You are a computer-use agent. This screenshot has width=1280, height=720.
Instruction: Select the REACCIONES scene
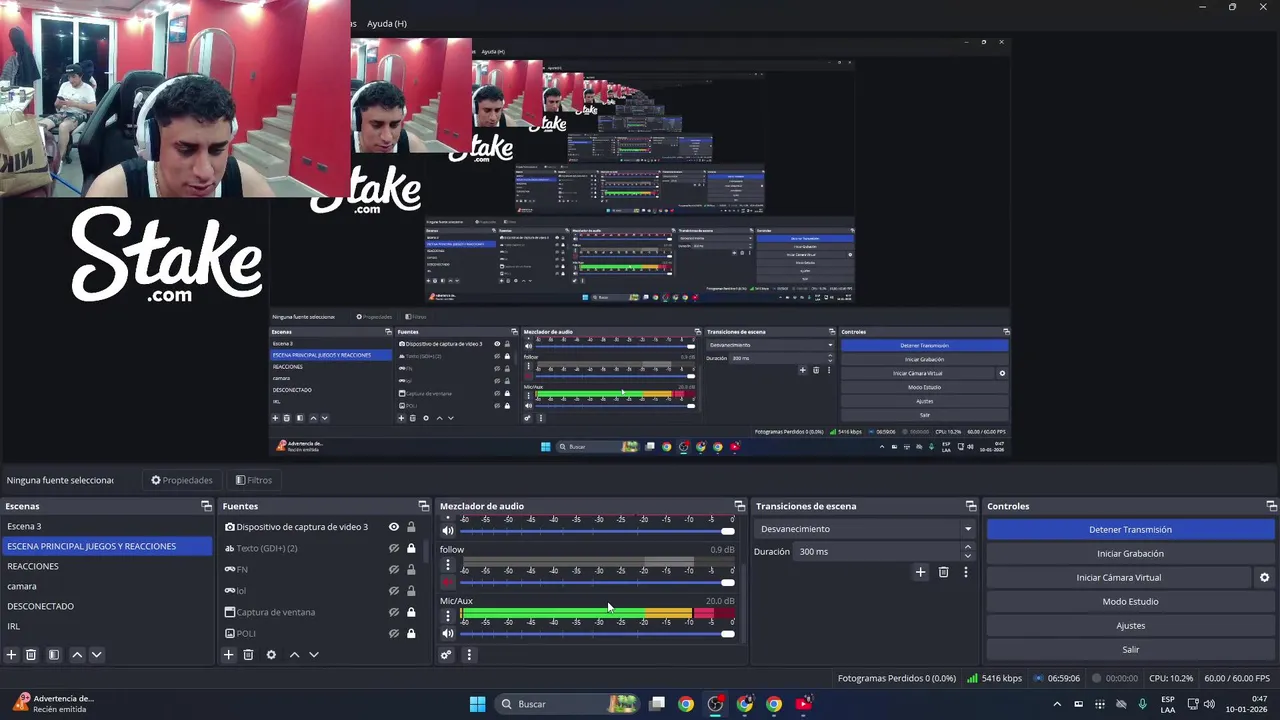click(106, 566)
